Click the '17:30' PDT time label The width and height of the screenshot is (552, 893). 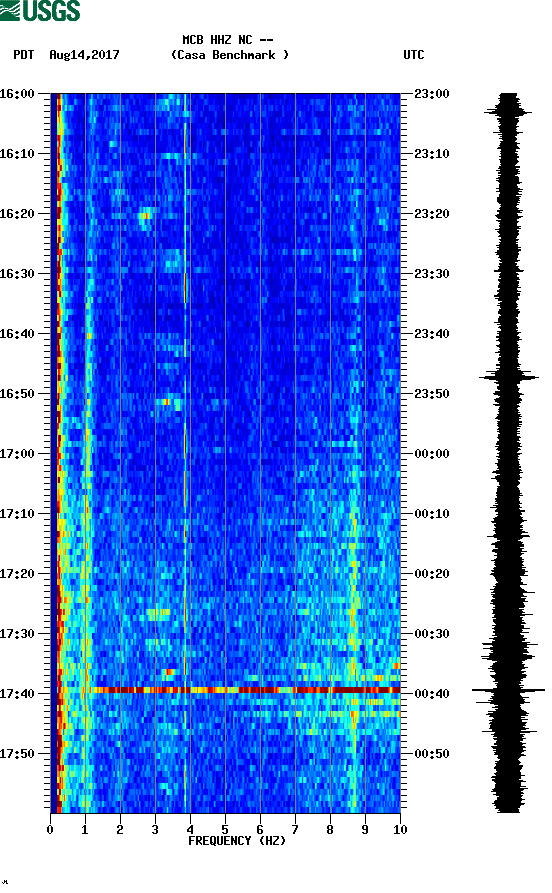click(17, 634)
